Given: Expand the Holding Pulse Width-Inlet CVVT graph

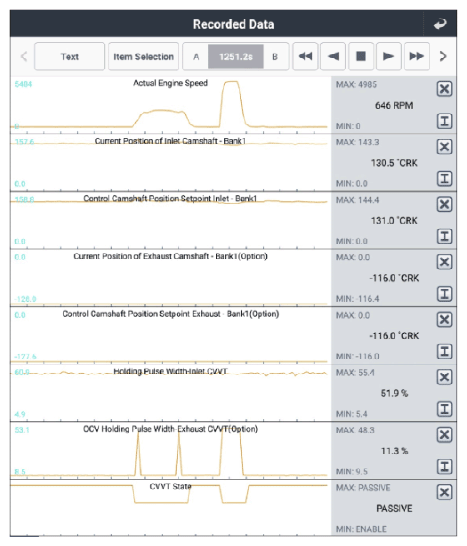Looking at the screenshot, I should click(444, 409).
